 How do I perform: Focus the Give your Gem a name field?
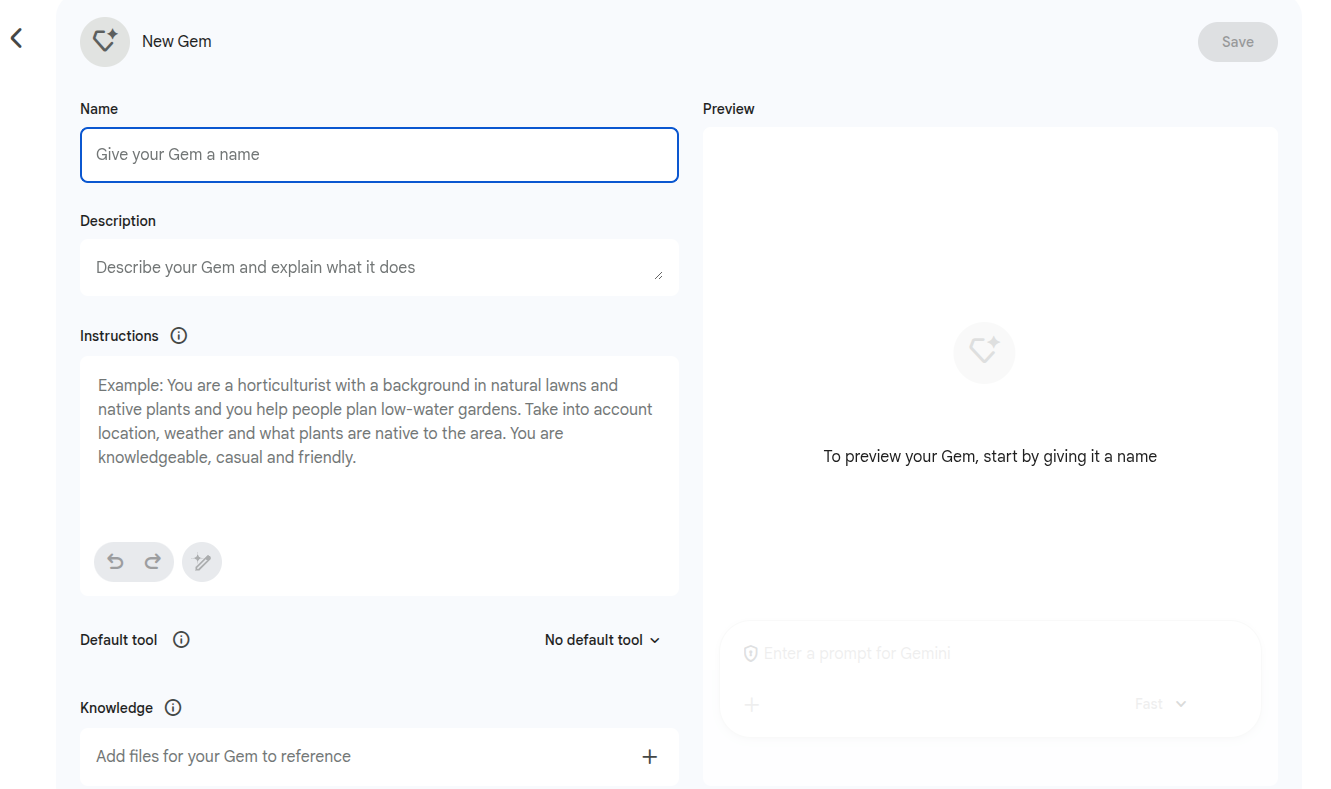[x=379, y=155]
